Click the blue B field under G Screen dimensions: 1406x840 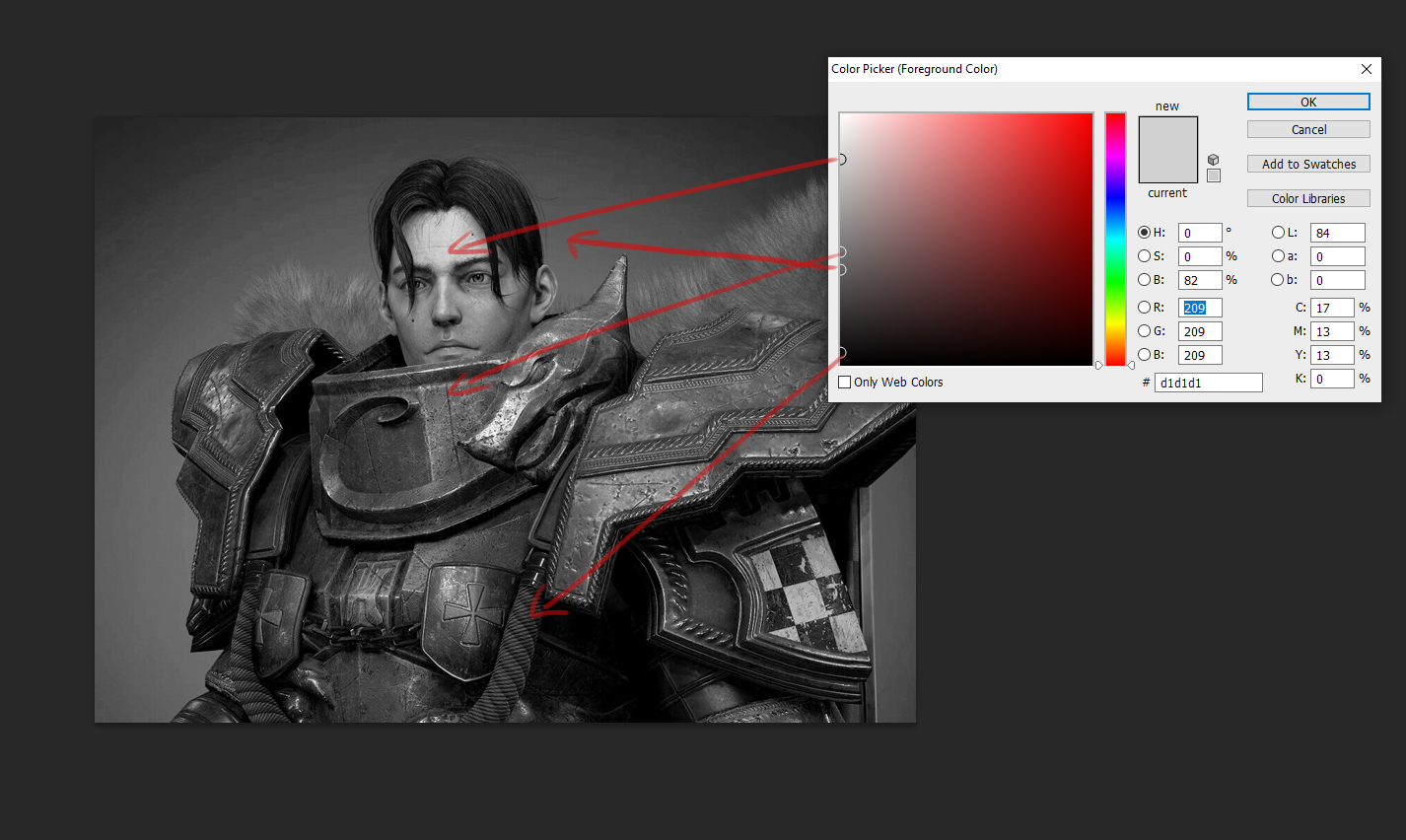[x=1200, y=355]
